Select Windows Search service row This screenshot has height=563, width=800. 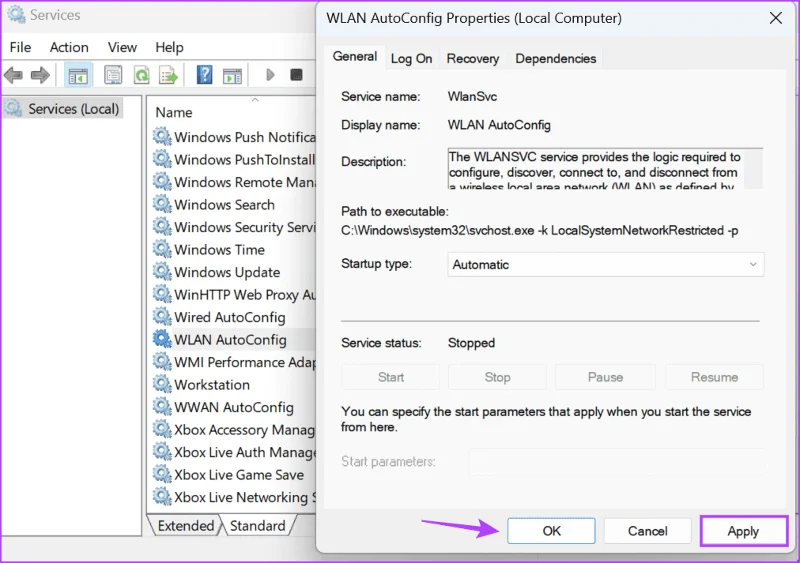(x=234, y=205)
